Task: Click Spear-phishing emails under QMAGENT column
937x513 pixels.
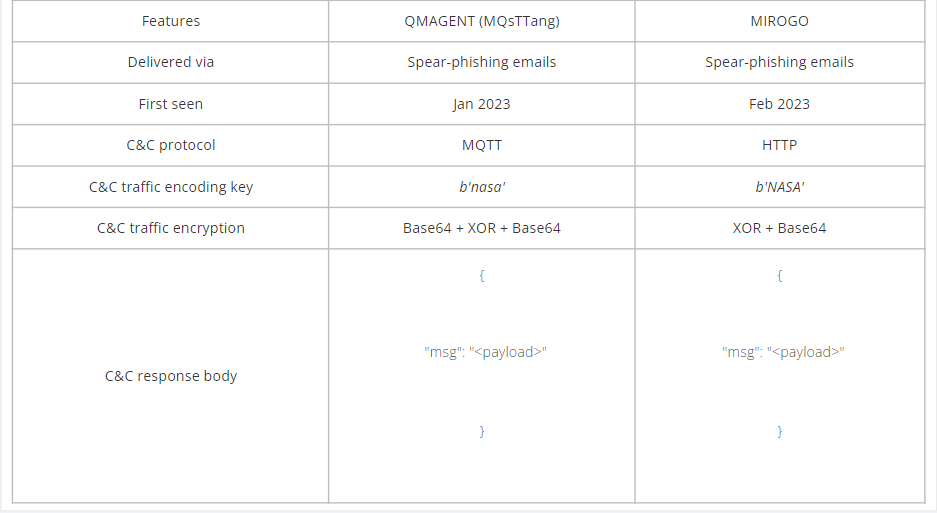Action: (x=482, y=62)
